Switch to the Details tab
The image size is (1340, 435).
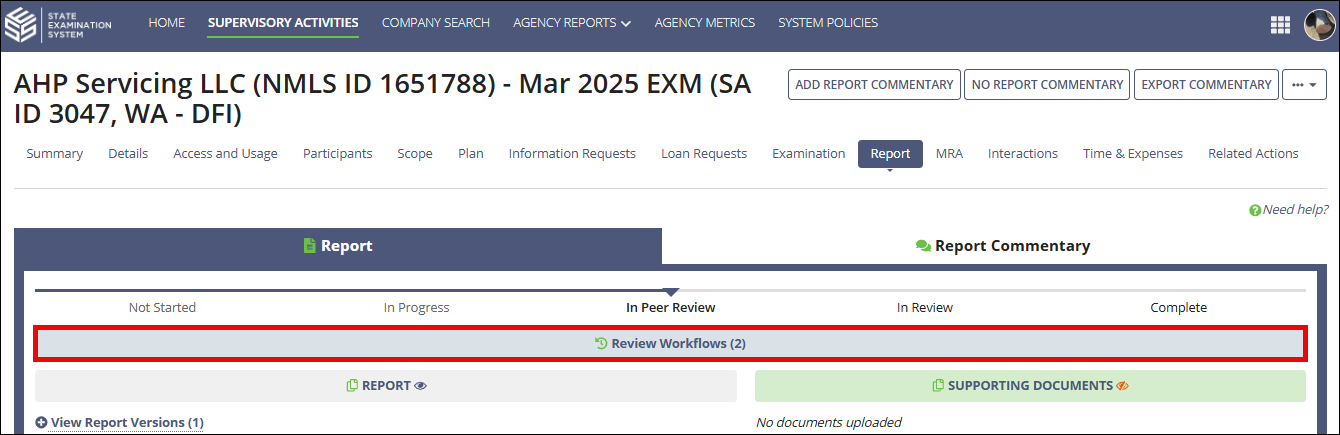(x=128, y=154)
